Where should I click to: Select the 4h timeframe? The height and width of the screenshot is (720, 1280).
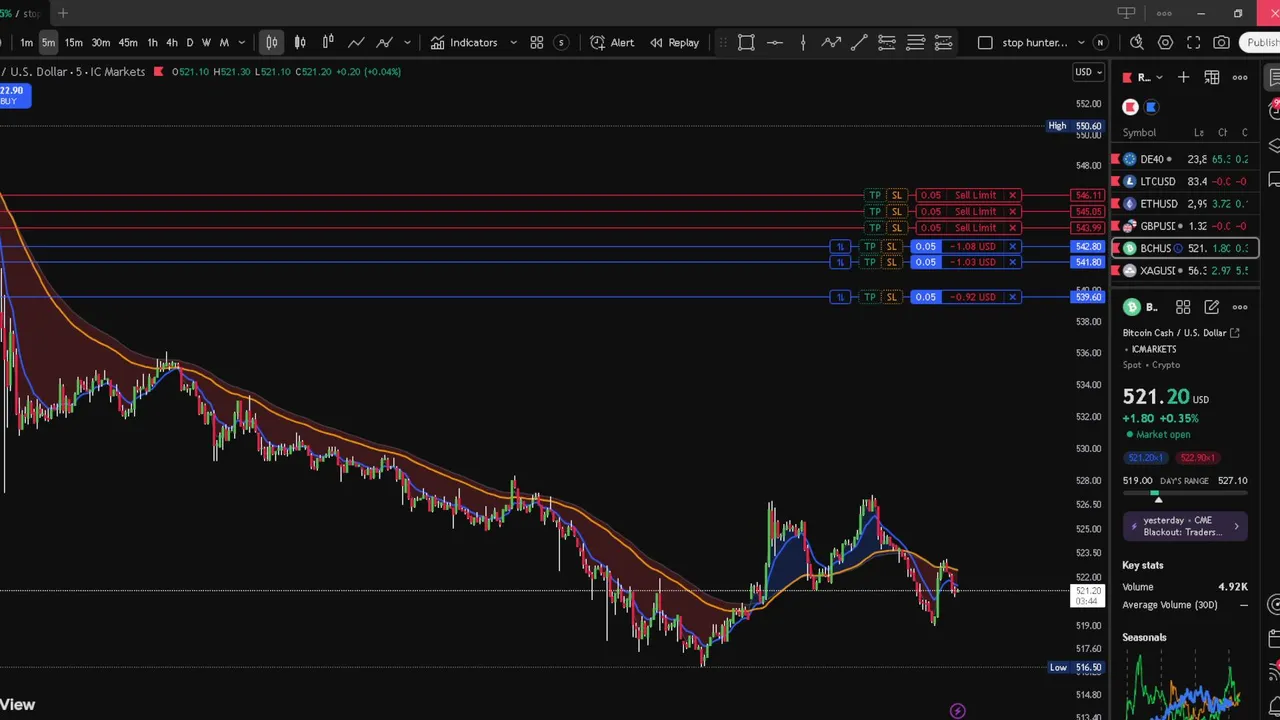tap(171, 42)
